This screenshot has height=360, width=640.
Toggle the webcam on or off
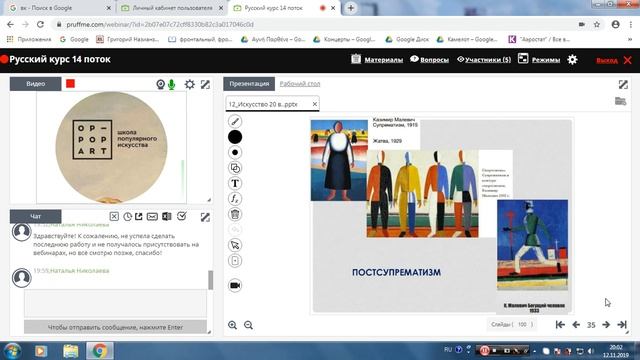pyautogui.click(x=160, y=84)
